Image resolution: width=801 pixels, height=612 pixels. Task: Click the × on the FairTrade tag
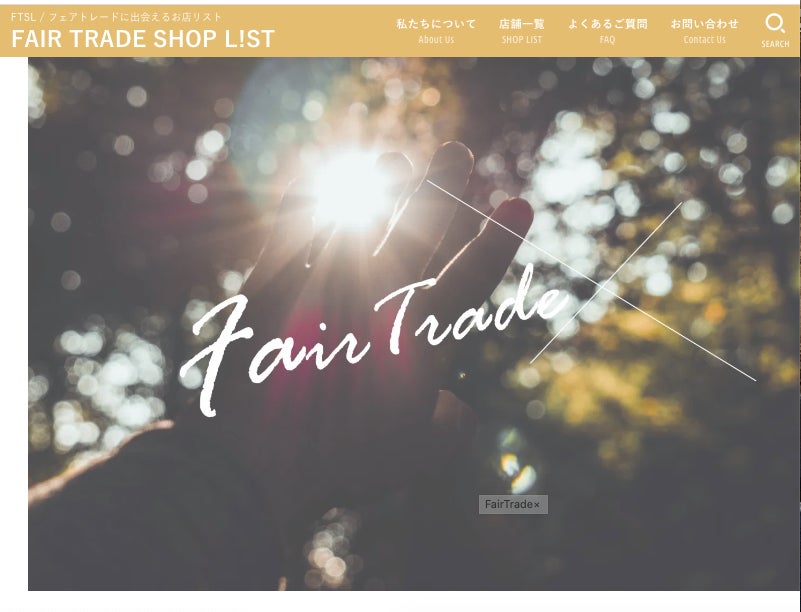pyautogui.click(x=537, y=505)
